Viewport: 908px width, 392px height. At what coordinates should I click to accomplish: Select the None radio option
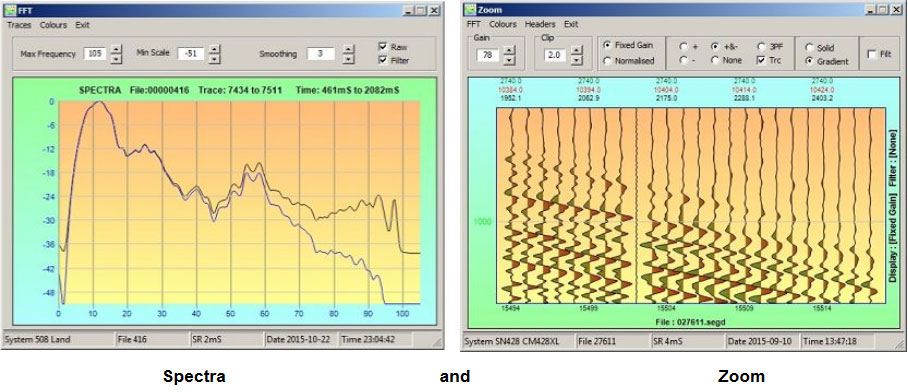pos(715,60)
